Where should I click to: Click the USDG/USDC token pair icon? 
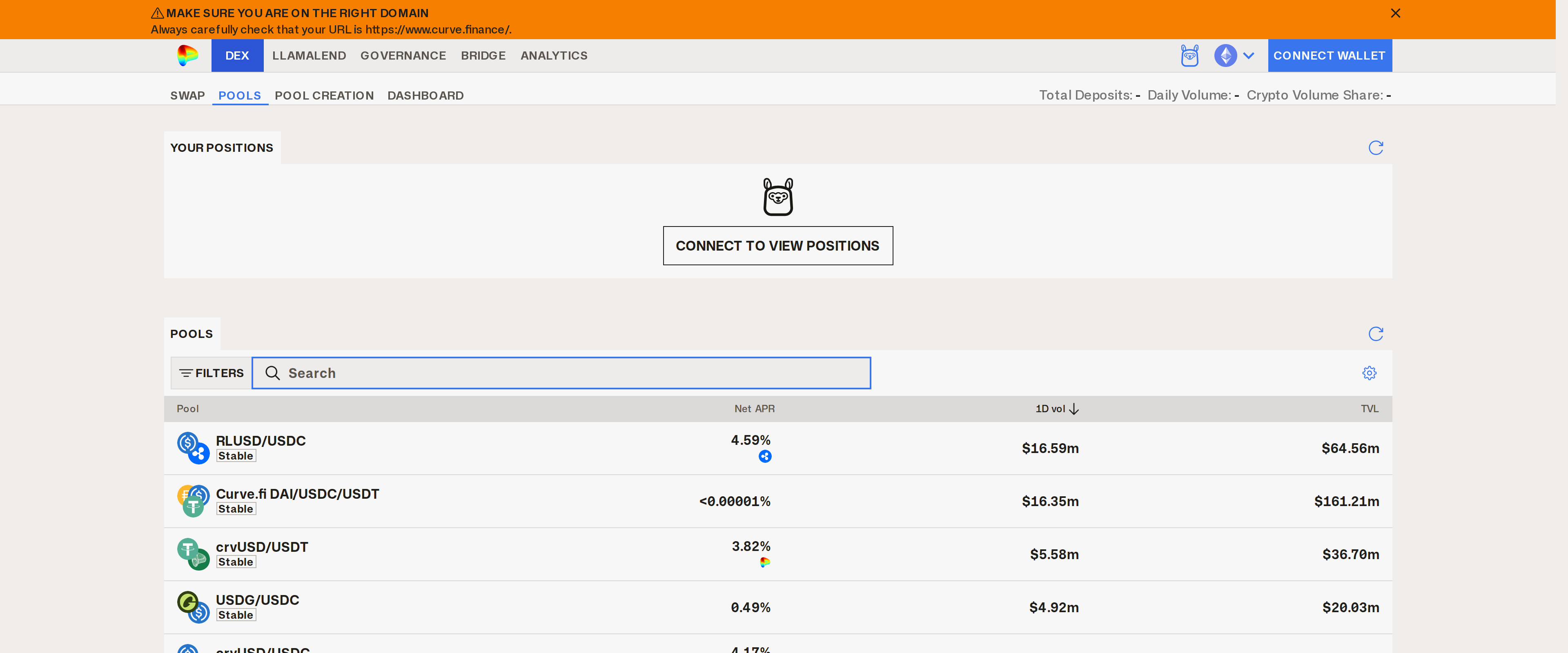pyautogui.click(x=193, y=607)
